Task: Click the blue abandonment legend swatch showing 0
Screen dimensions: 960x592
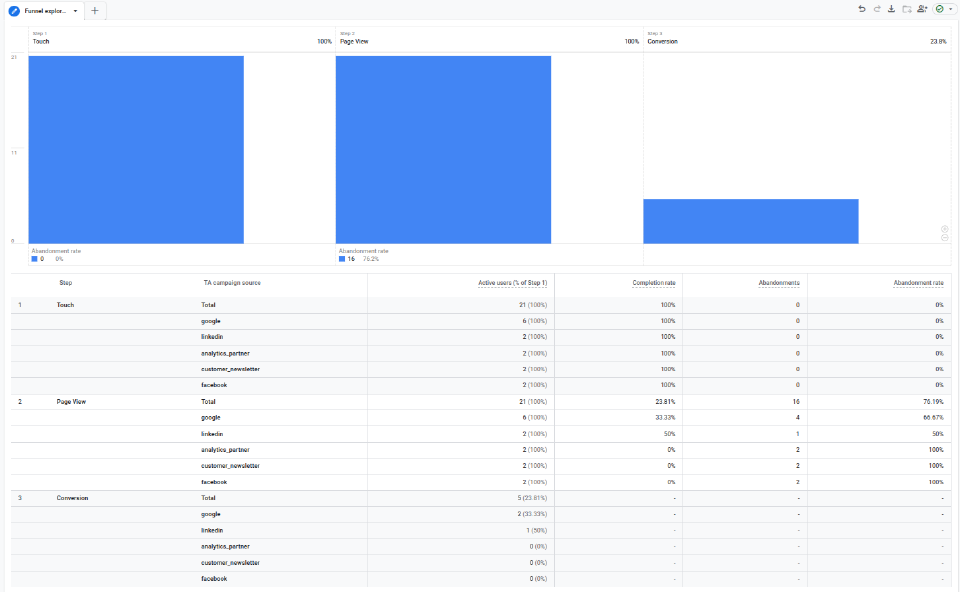Action: [35, 259]
